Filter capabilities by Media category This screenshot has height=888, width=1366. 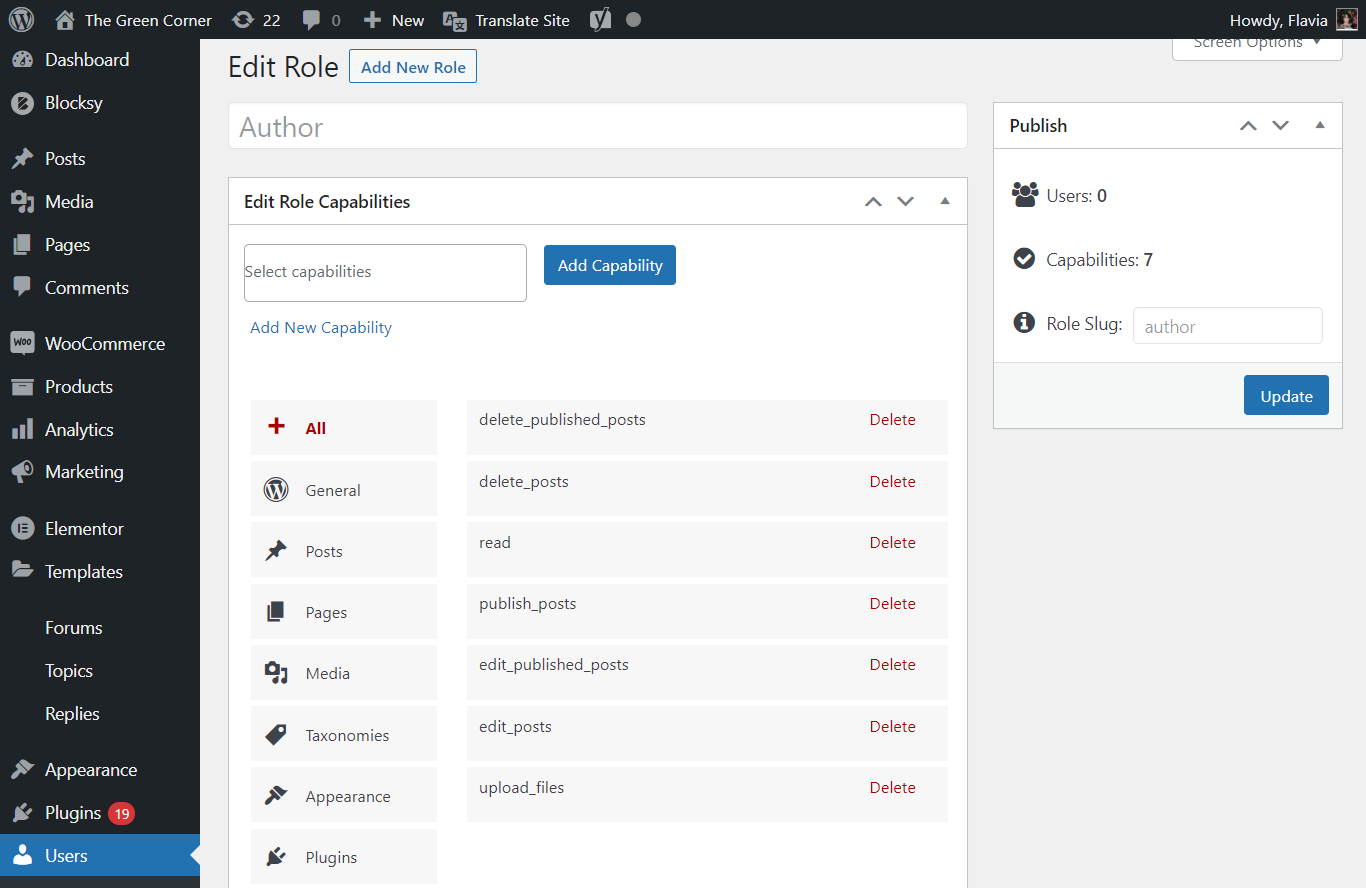pos(327,674)
